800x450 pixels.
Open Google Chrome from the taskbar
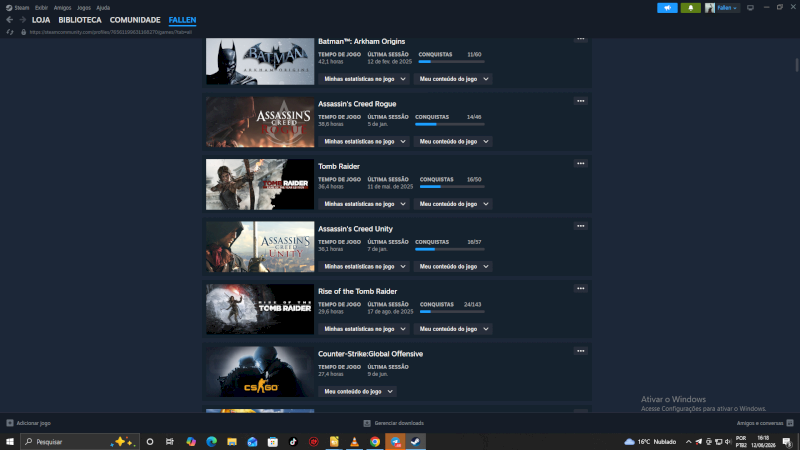pos(375,442)
